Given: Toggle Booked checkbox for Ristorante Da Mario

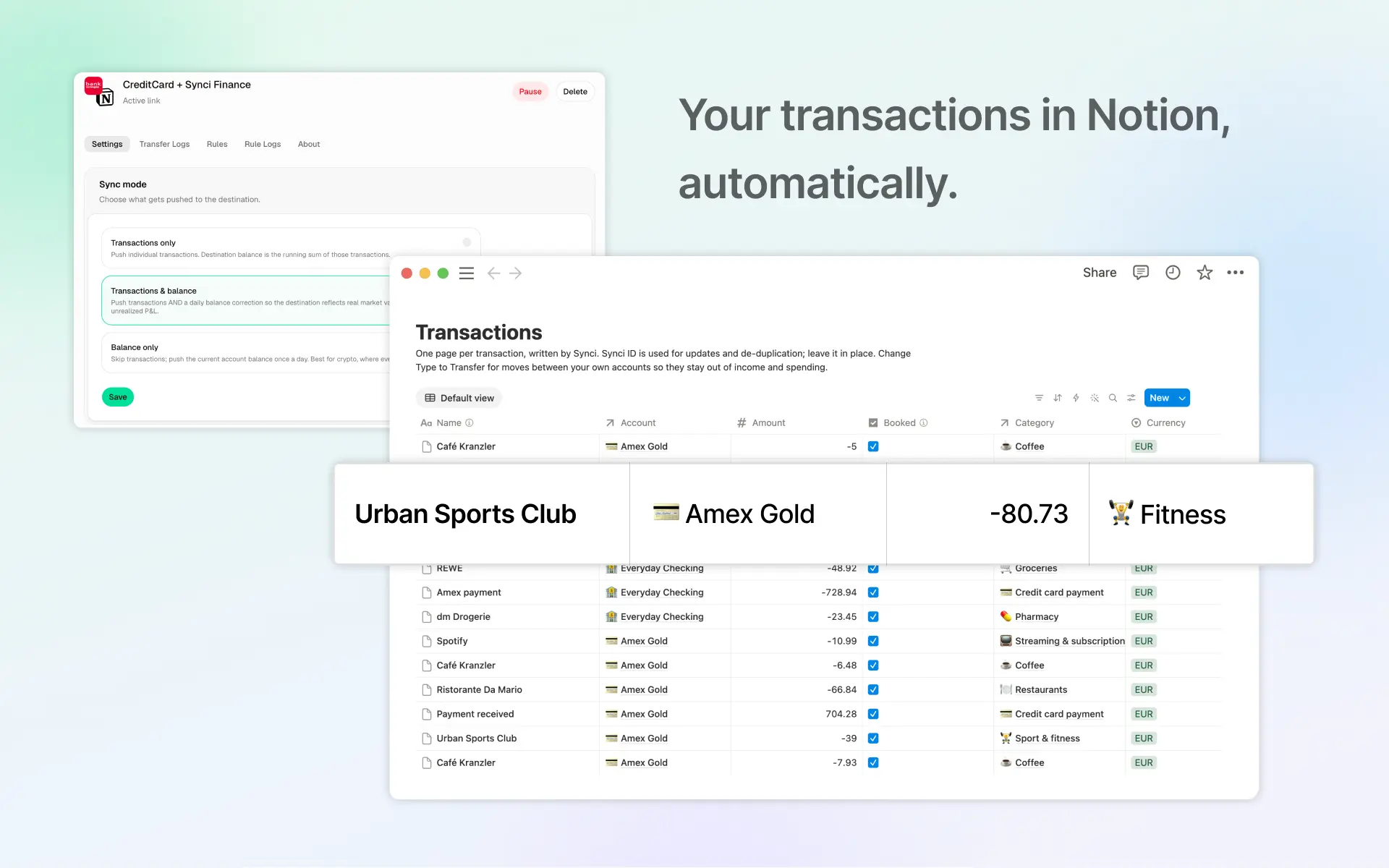Looking at the screenshot, I should tap(873, 690).
